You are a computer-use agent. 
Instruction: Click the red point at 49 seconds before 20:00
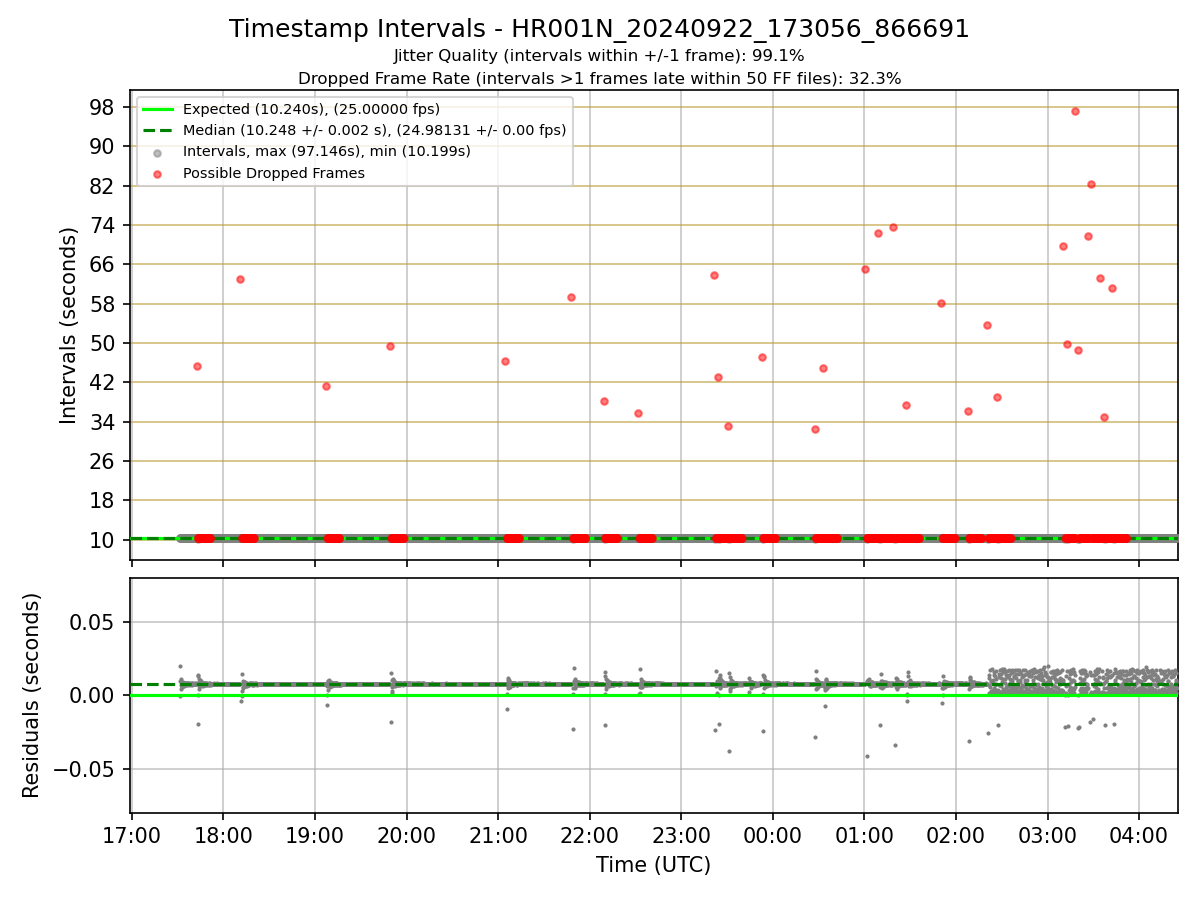pos(390,346)
